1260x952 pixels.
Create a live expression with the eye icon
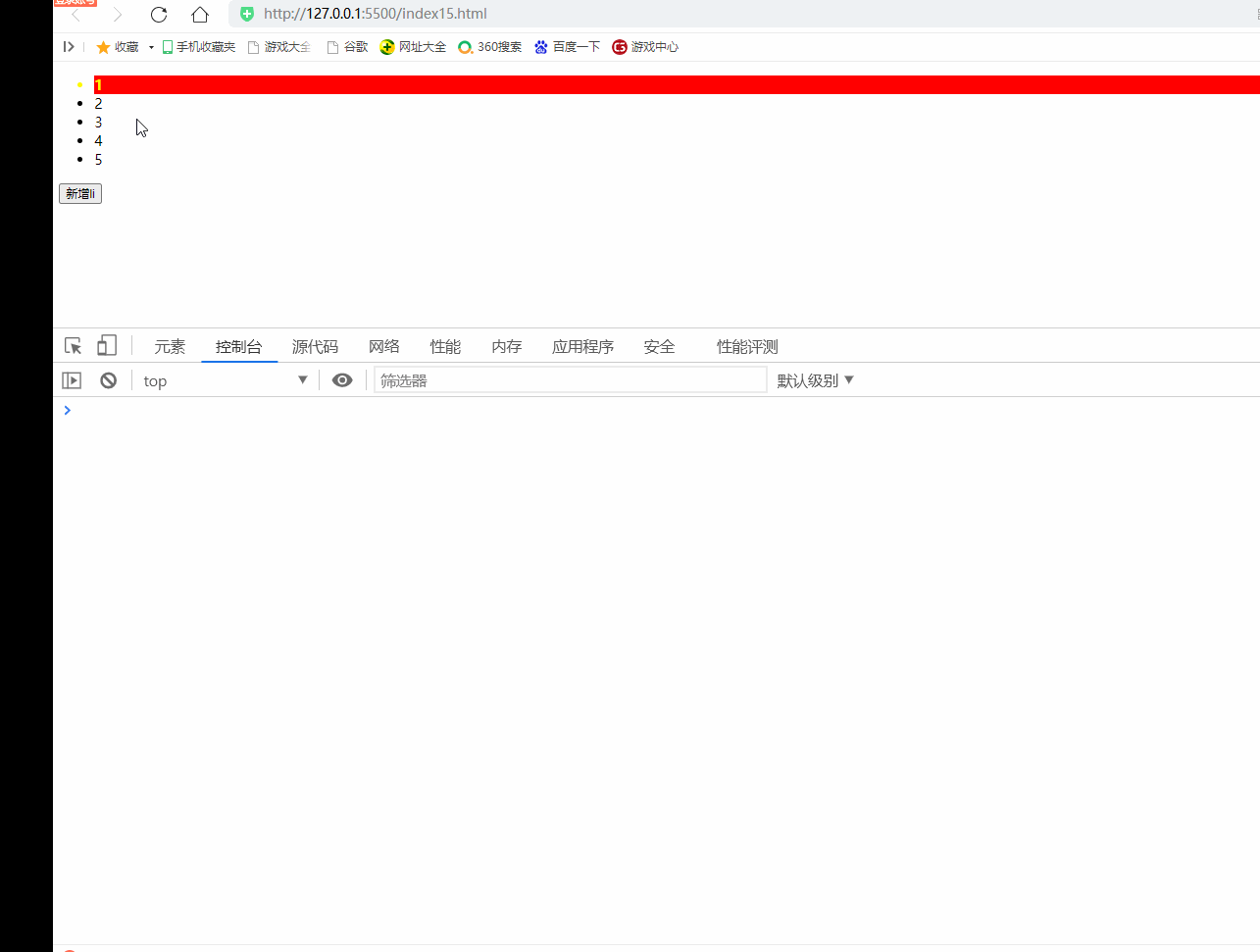(x=341, y=379)
